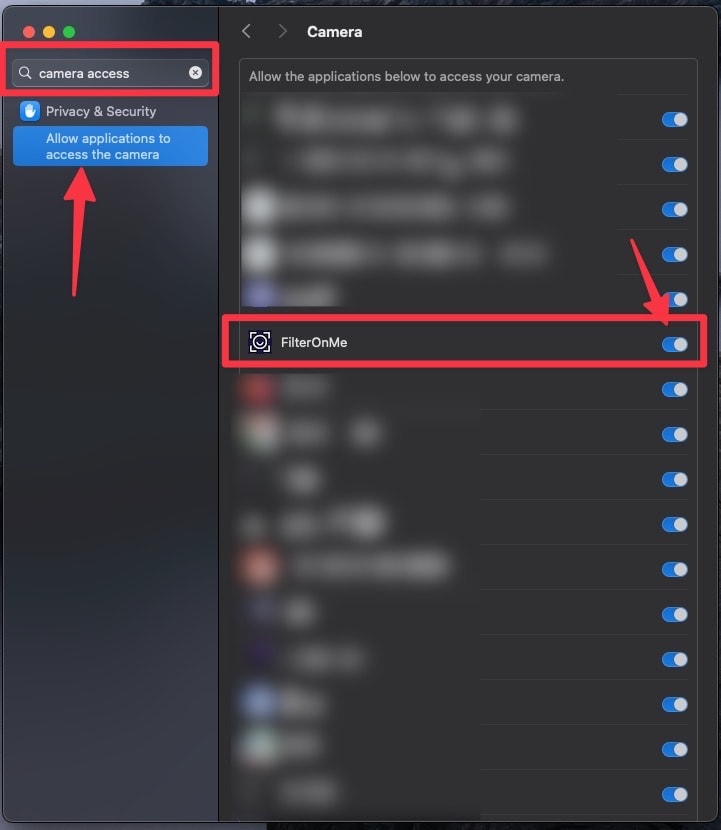This screenshot has width=721, height=830.
Task: Toggle the switch directly below FilterOnMe
Action: pyautogui.click(x=674, y=390)
